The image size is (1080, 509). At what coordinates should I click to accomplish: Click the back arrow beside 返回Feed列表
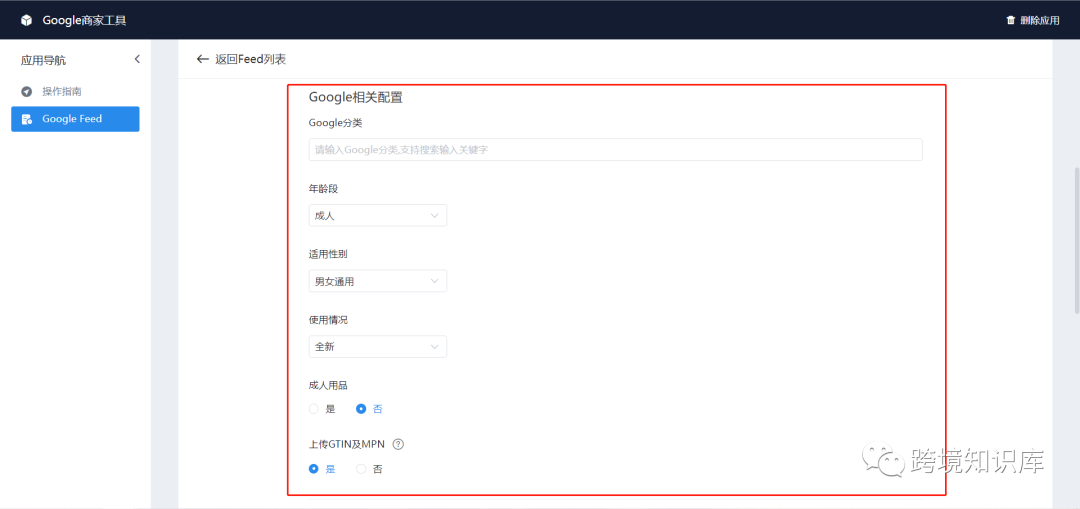pyautogui.click(x=202, y=59)
